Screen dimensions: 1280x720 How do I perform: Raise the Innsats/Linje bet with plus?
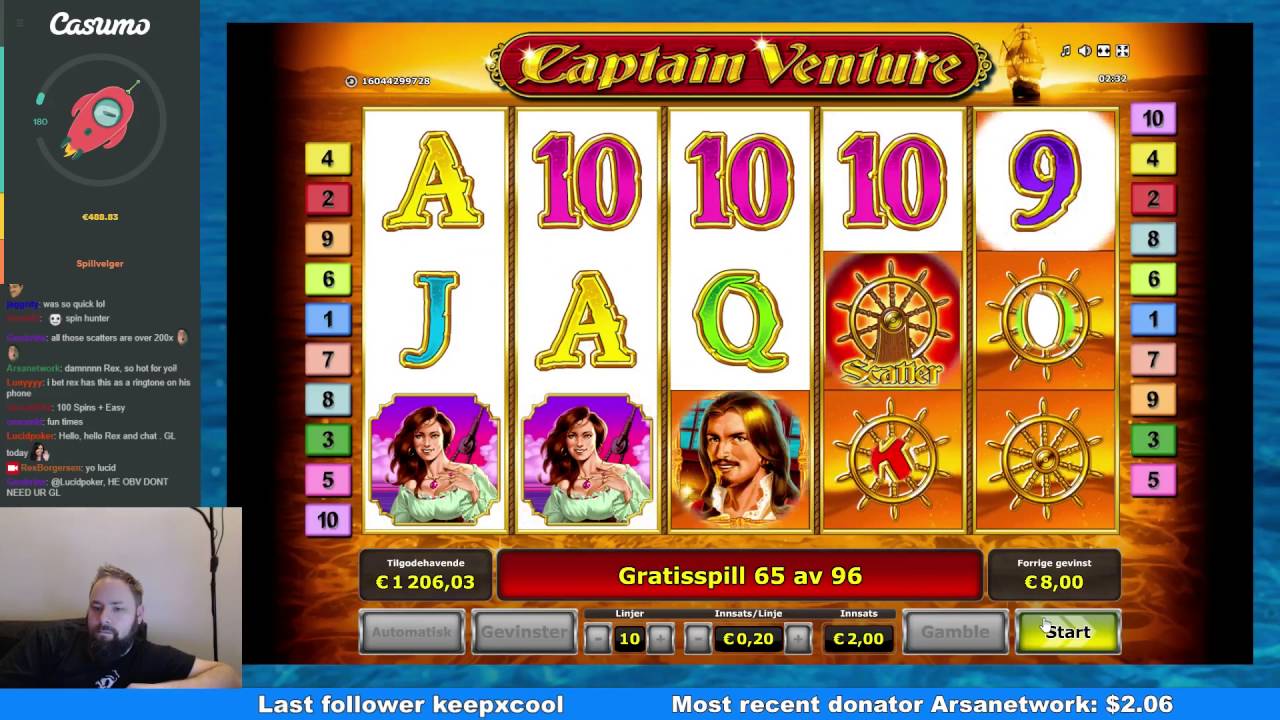[798, 638]
